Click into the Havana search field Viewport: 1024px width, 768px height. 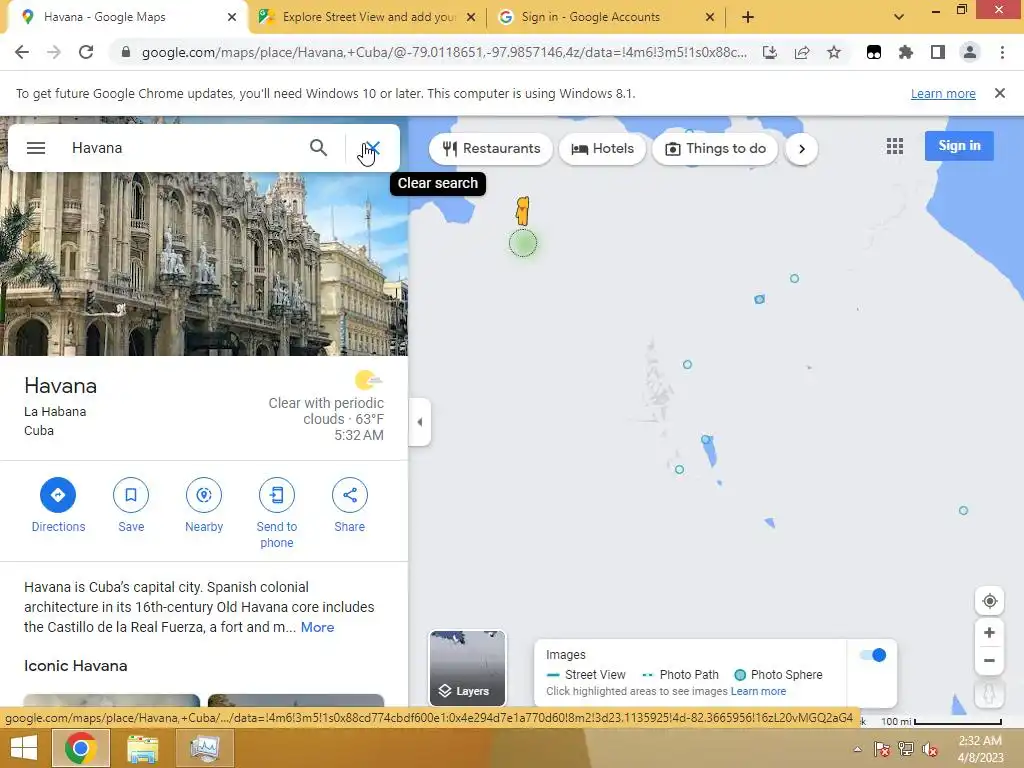coord(183,148)
